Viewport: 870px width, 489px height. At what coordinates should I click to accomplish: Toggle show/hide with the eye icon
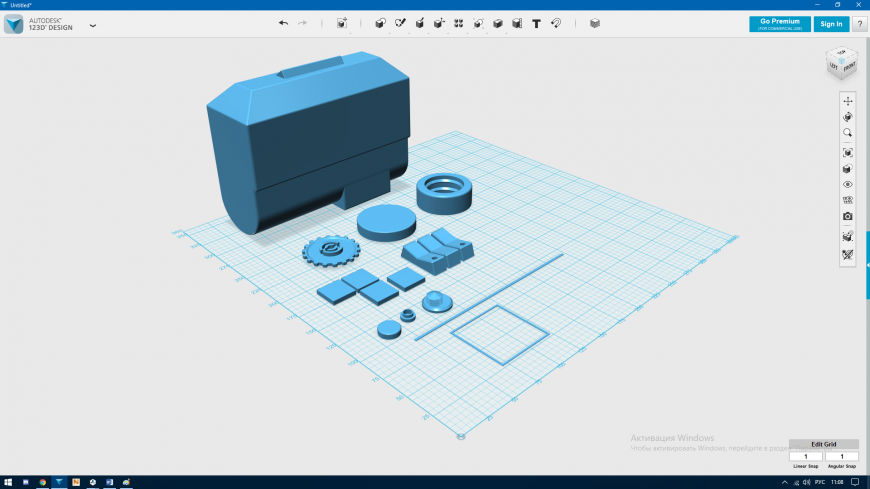click(x=848, y=185)
